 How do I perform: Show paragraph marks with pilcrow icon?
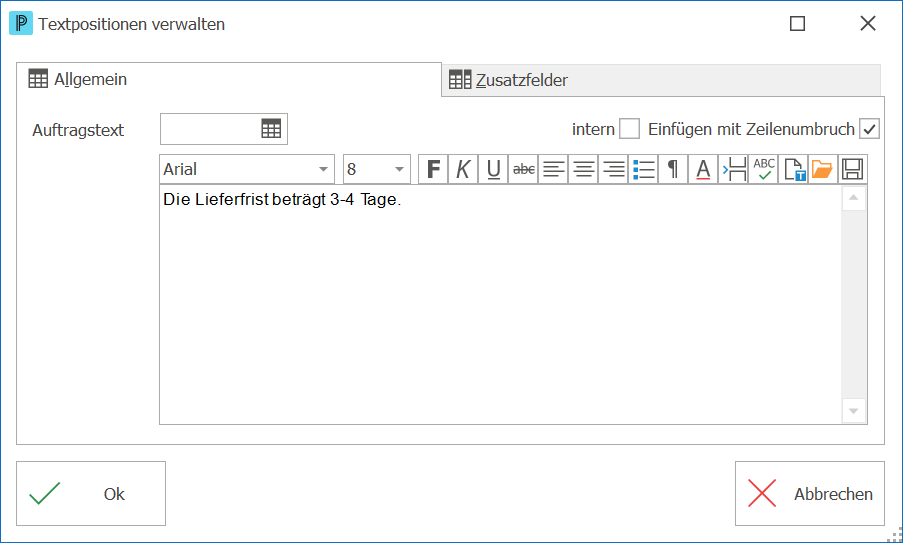coord(673,169)
